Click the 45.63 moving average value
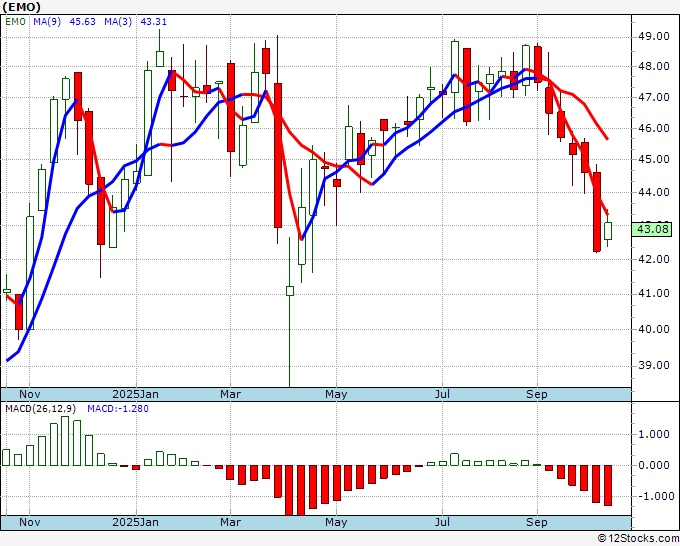 (82, 21)
